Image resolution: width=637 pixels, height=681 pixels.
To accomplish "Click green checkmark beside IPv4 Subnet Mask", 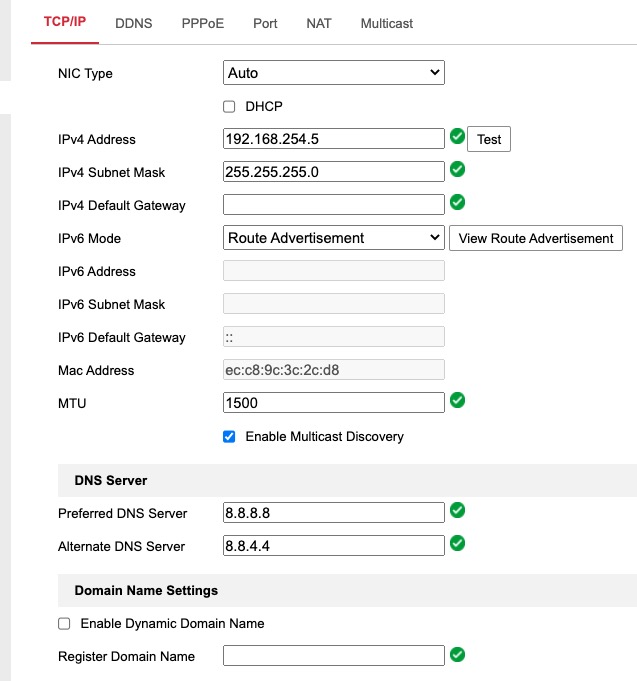I will (x=457, y=170).
